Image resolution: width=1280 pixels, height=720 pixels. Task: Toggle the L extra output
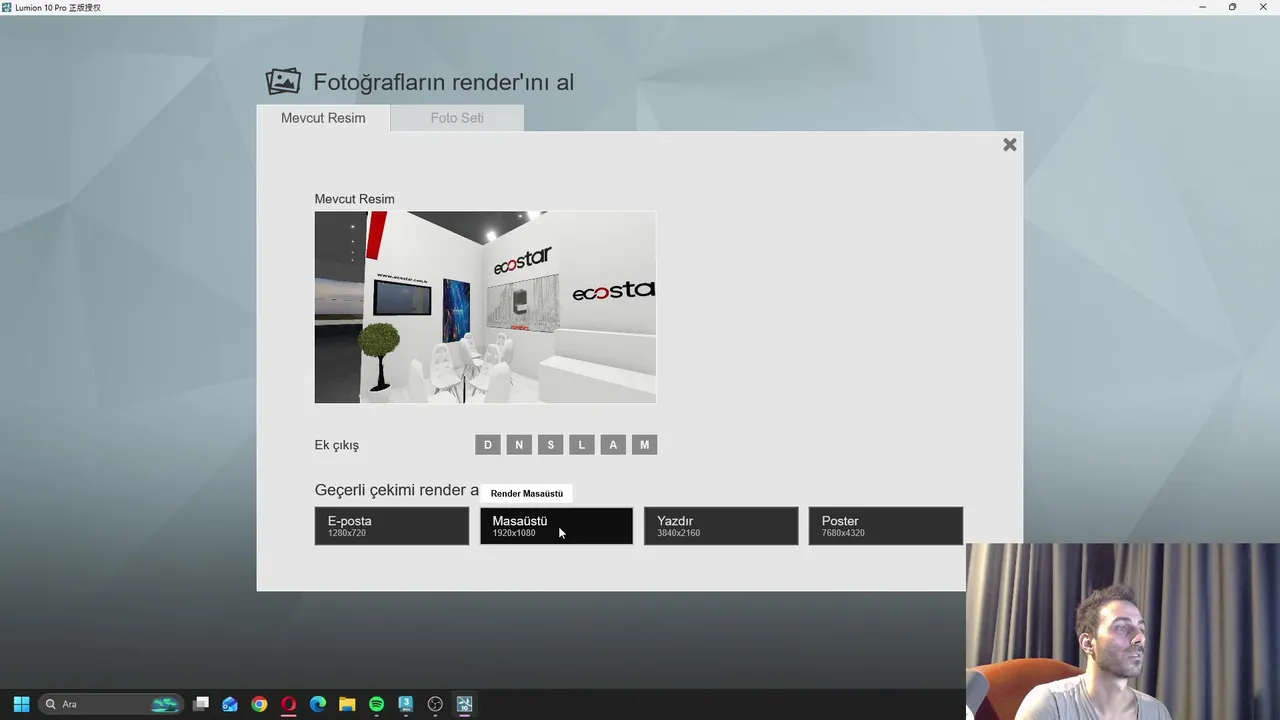[x=582, y=445]
